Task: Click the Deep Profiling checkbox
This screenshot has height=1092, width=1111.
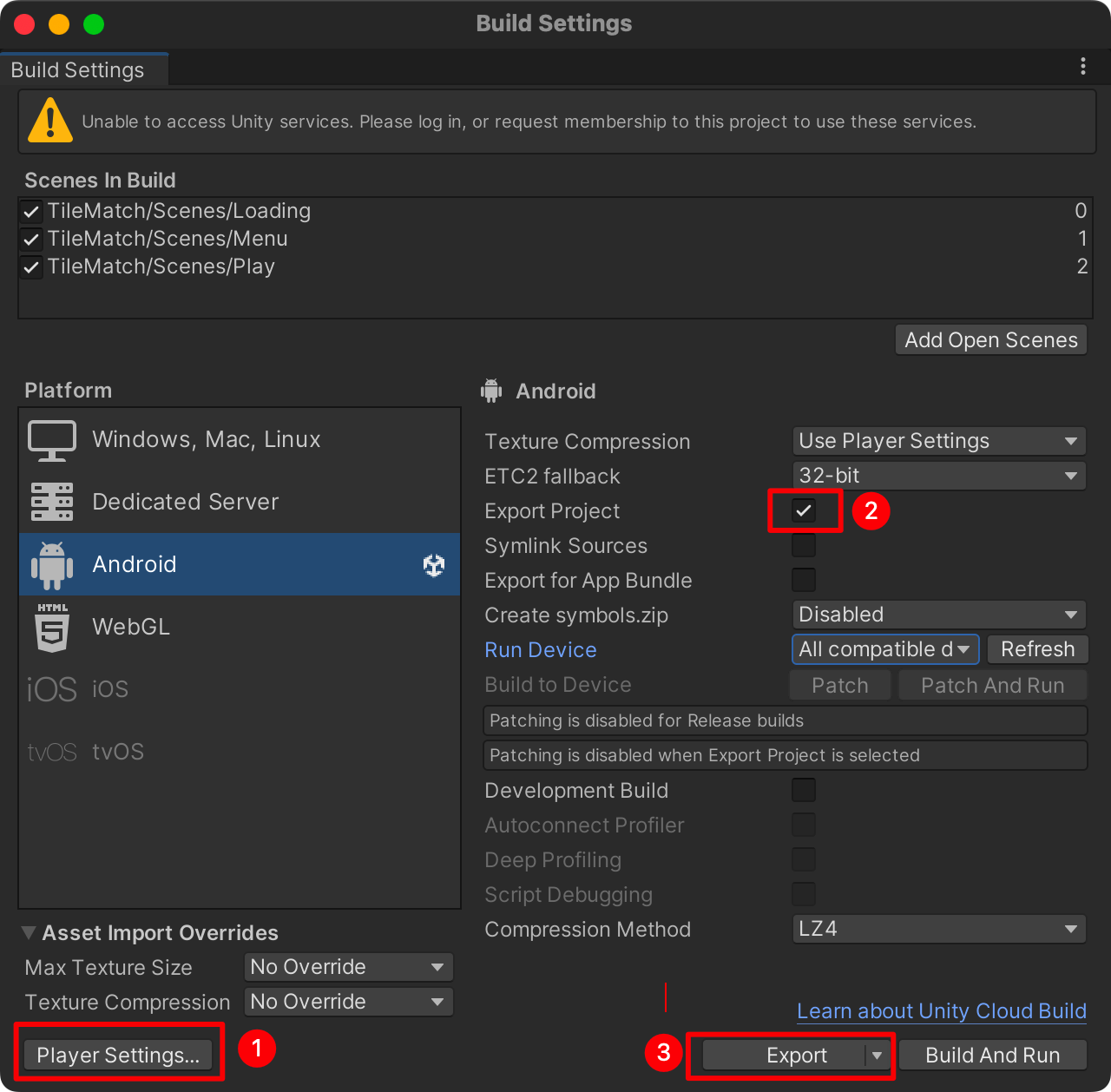Action: point(804,859)
